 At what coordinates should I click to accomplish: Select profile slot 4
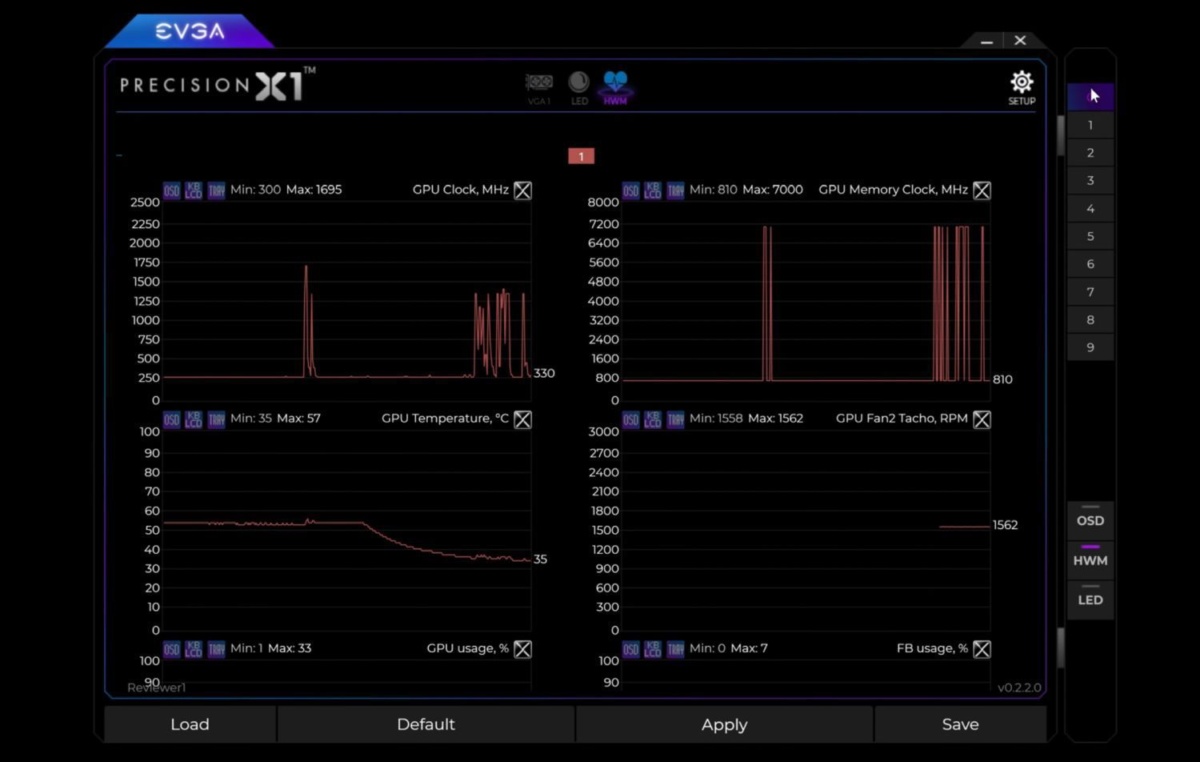click(x=1090, y=209)
